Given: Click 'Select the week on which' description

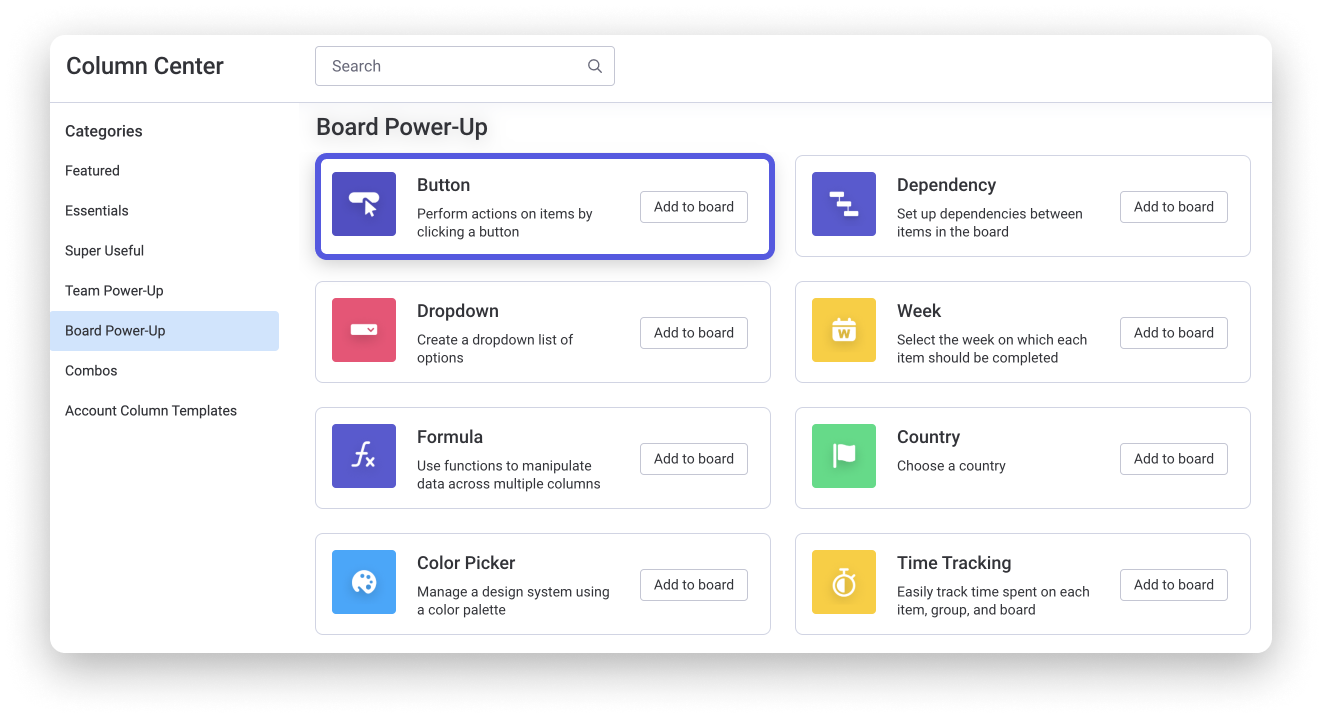Looking at the screenshot, I should (992, 349).
